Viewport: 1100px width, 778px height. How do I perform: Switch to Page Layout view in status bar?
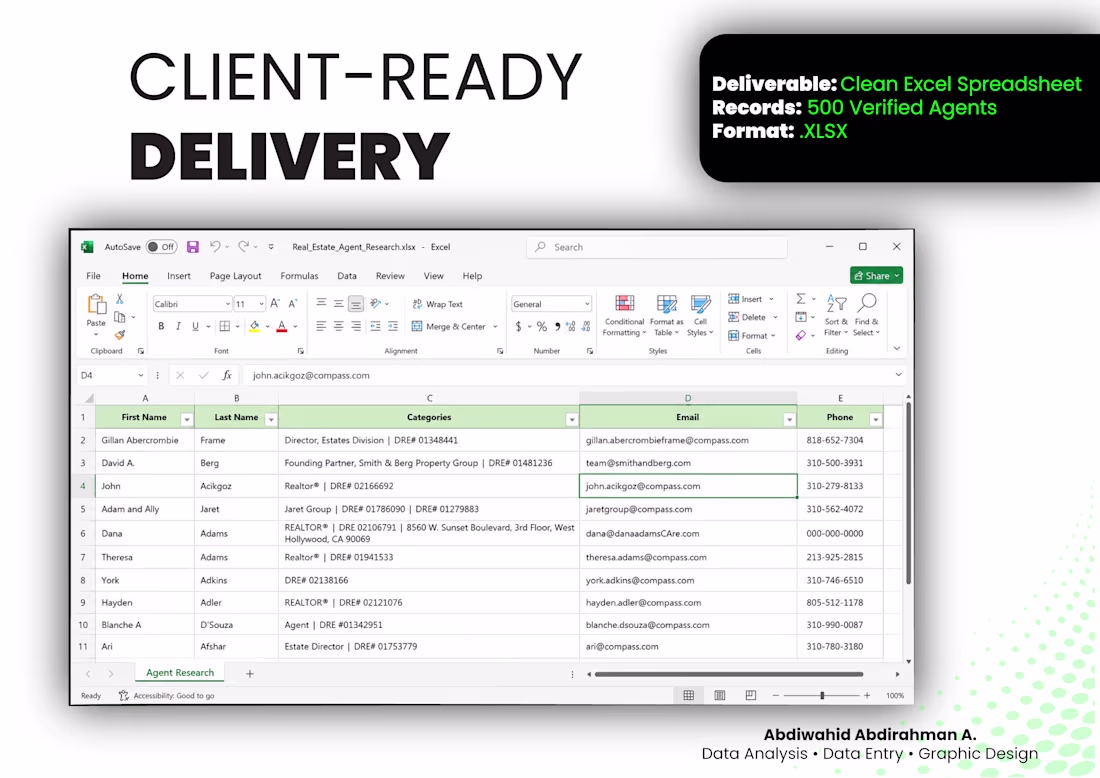pos(720,695)
